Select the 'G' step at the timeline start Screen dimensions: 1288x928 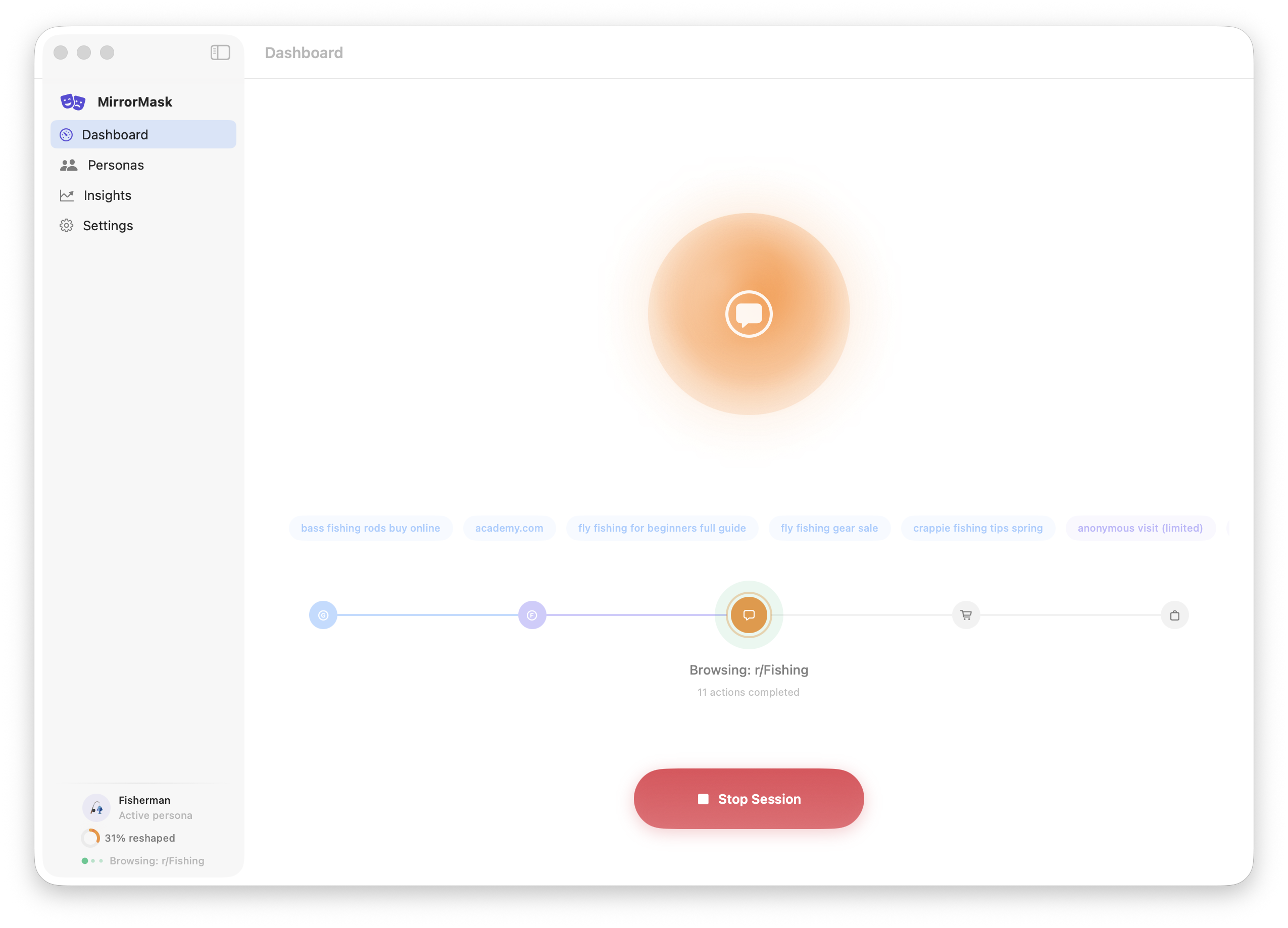tap(323, 614)
